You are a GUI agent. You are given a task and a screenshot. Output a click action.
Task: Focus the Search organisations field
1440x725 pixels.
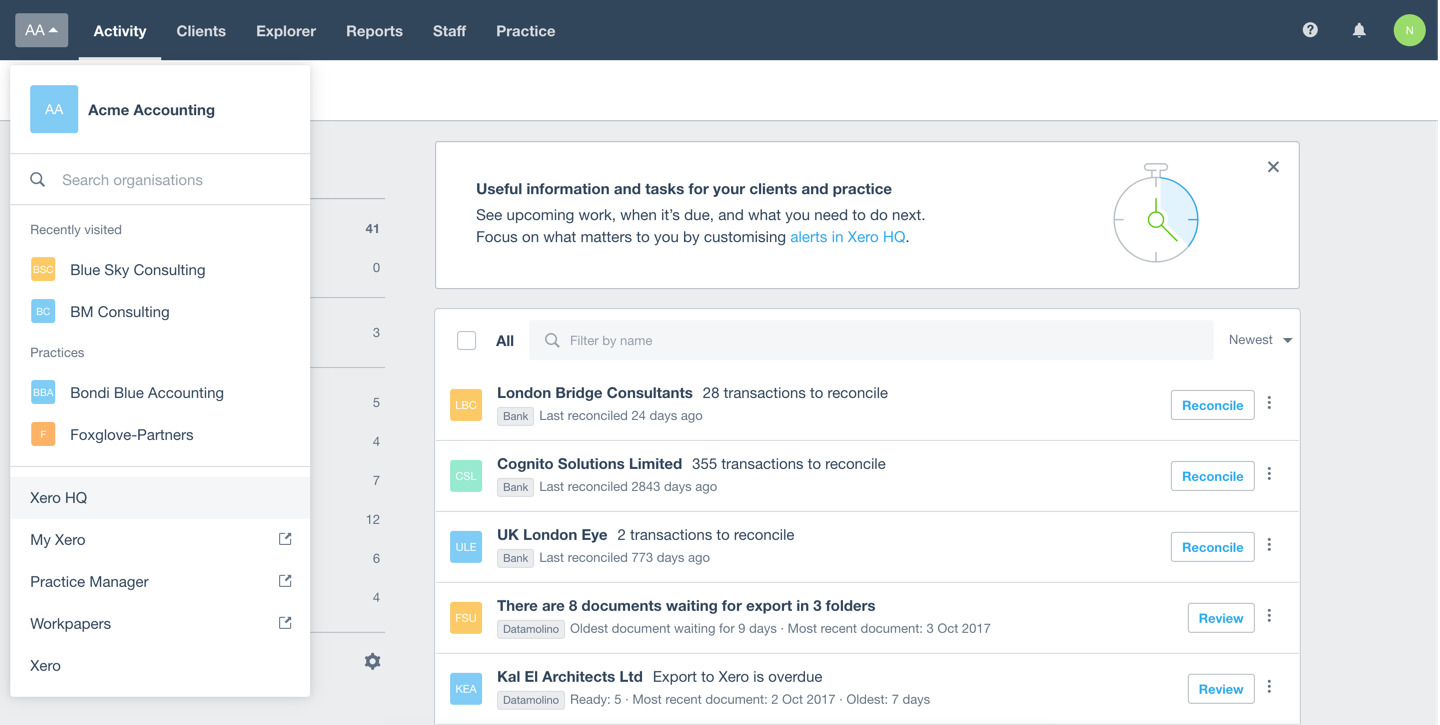pyautogui.click(x=160, y=180)
